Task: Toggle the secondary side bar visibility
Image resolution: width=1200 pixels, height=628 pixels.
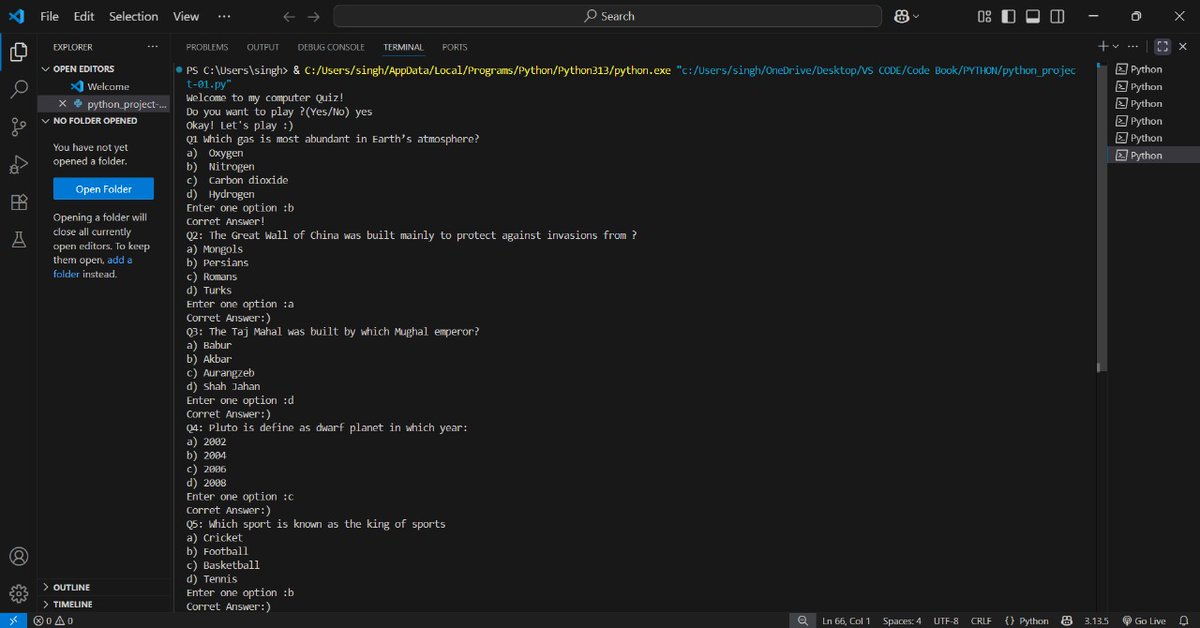Action: [1058, 16]
